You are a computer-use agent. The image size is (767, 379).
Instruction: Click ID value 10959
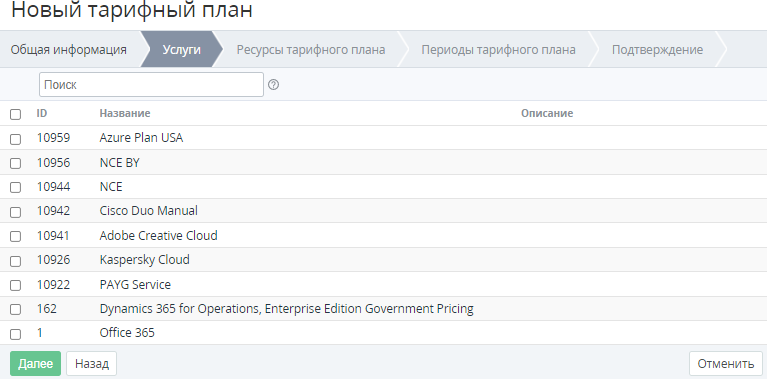(53, 138)
